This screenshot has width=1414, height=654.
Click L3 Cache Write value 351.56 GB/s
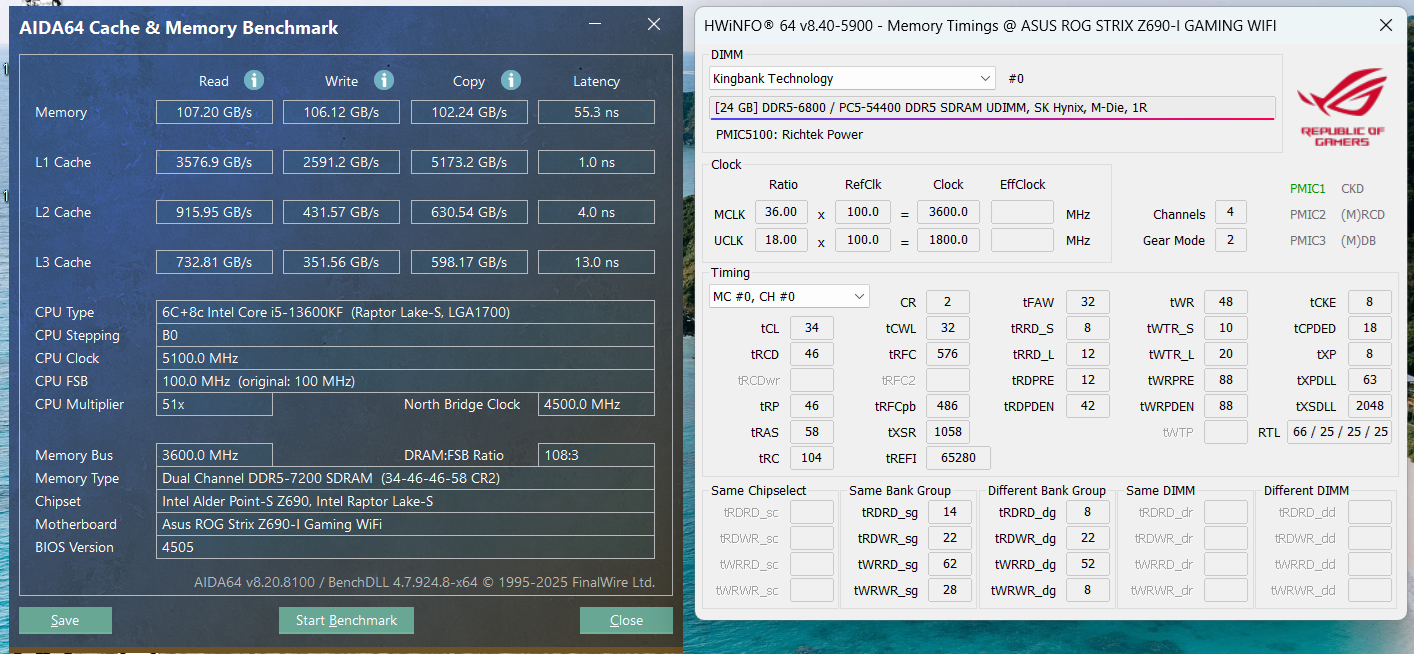point(341,262)
